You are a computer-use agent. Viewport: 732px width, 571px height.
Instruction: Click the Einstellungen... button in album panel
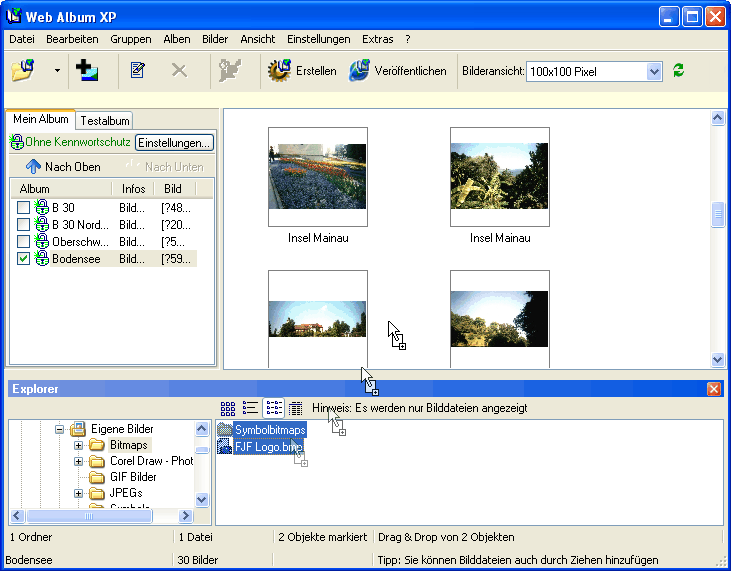point(174,142)
